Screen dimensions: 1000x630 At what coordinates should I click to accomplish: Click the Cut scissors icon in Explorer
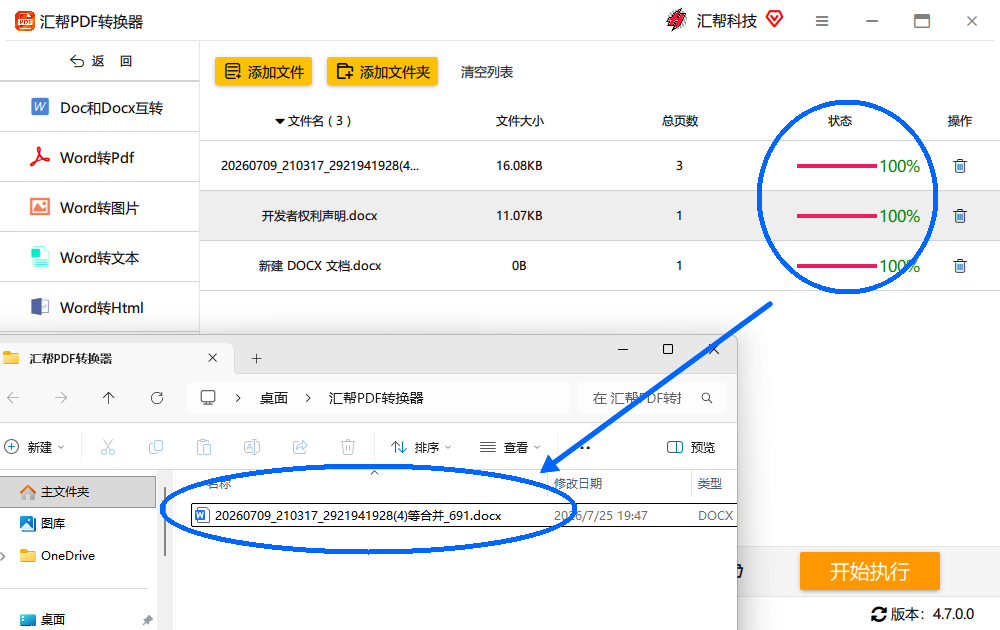(108, 447)
